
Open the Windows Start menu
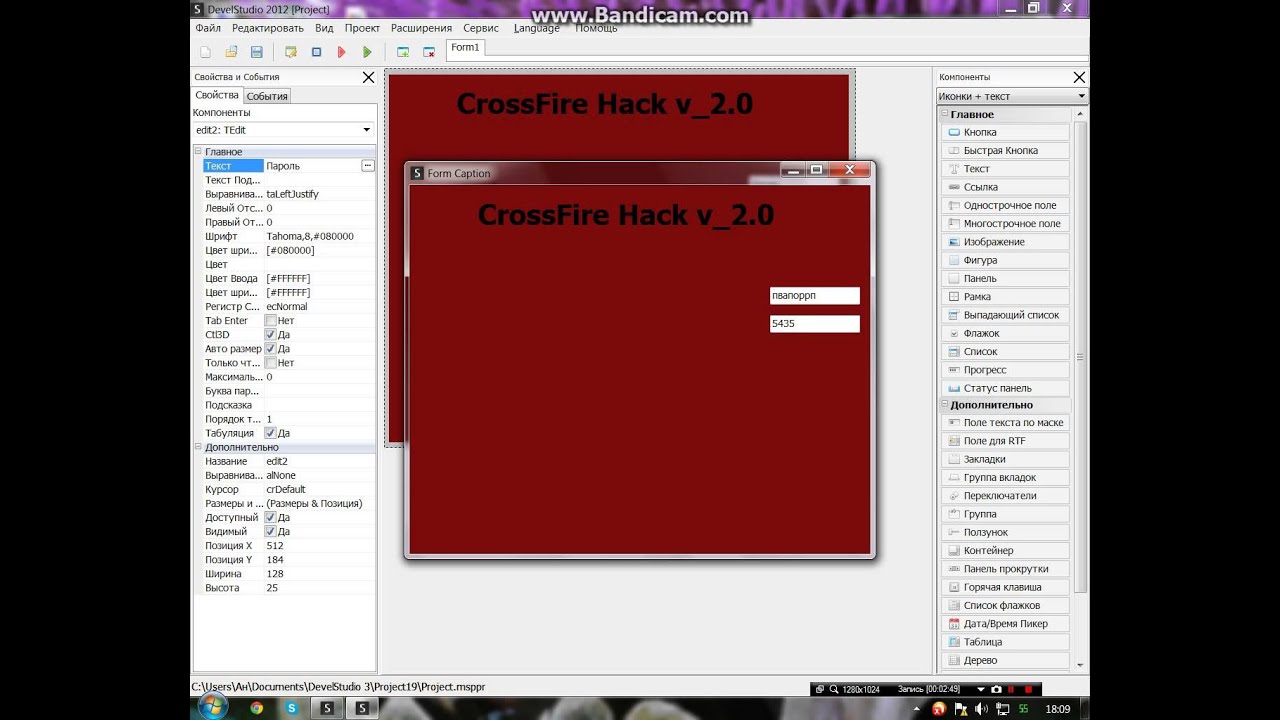(x=213, y=706)
